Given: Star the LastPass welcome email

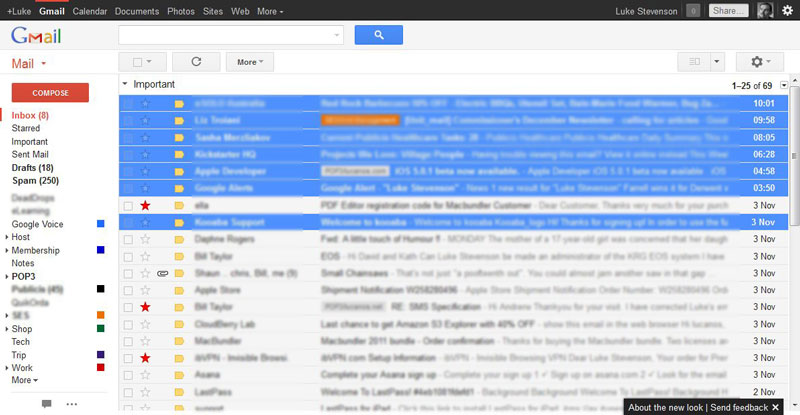Looking at the screenshot, I should click(145, 392).
